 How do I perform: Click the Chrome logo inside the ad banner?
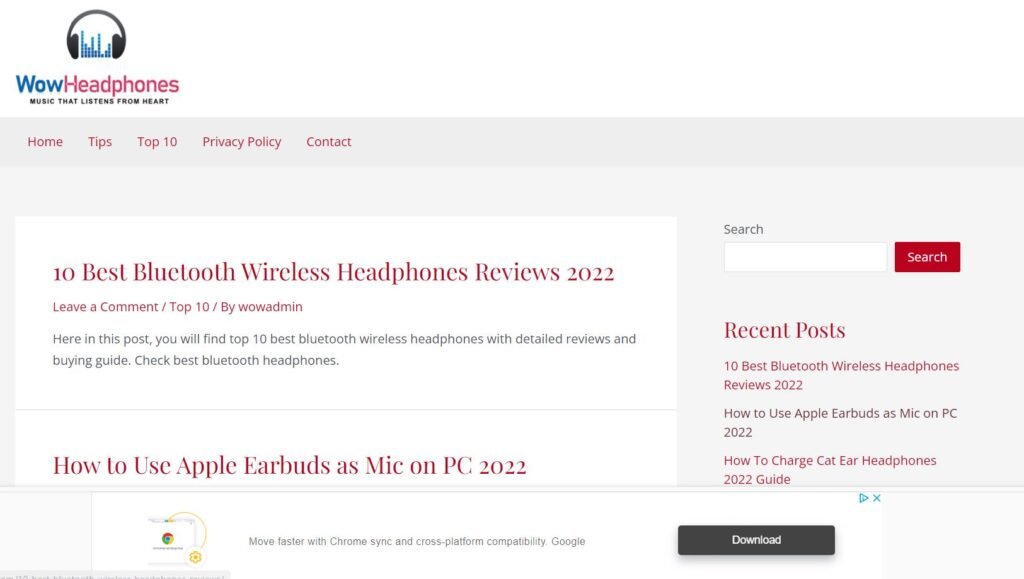pyautogui.click(x=168, y=539)
